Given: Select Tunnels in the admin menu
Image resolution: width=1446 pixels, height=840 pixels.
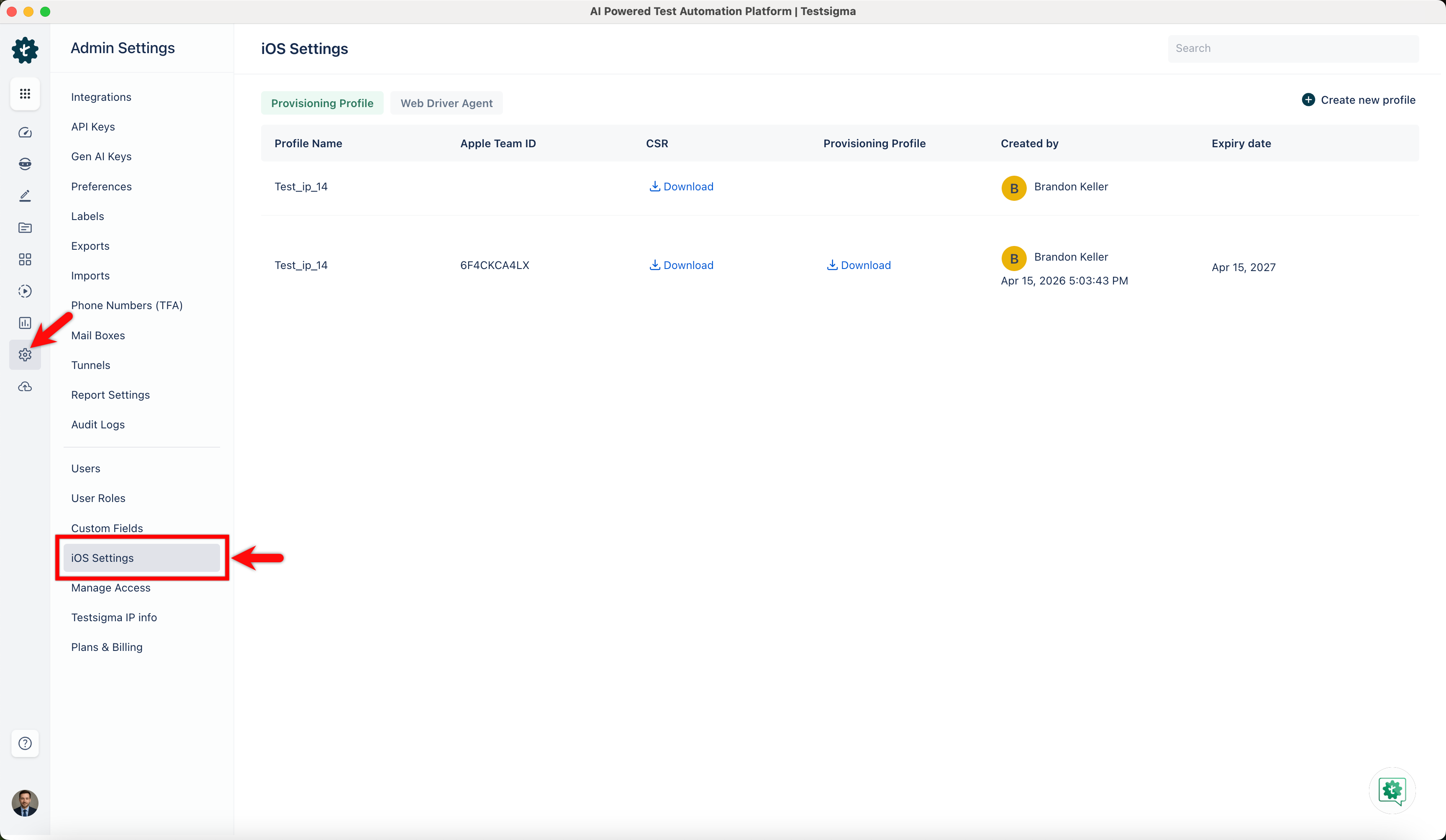Looking at the screenshot, I should point(90,365).
